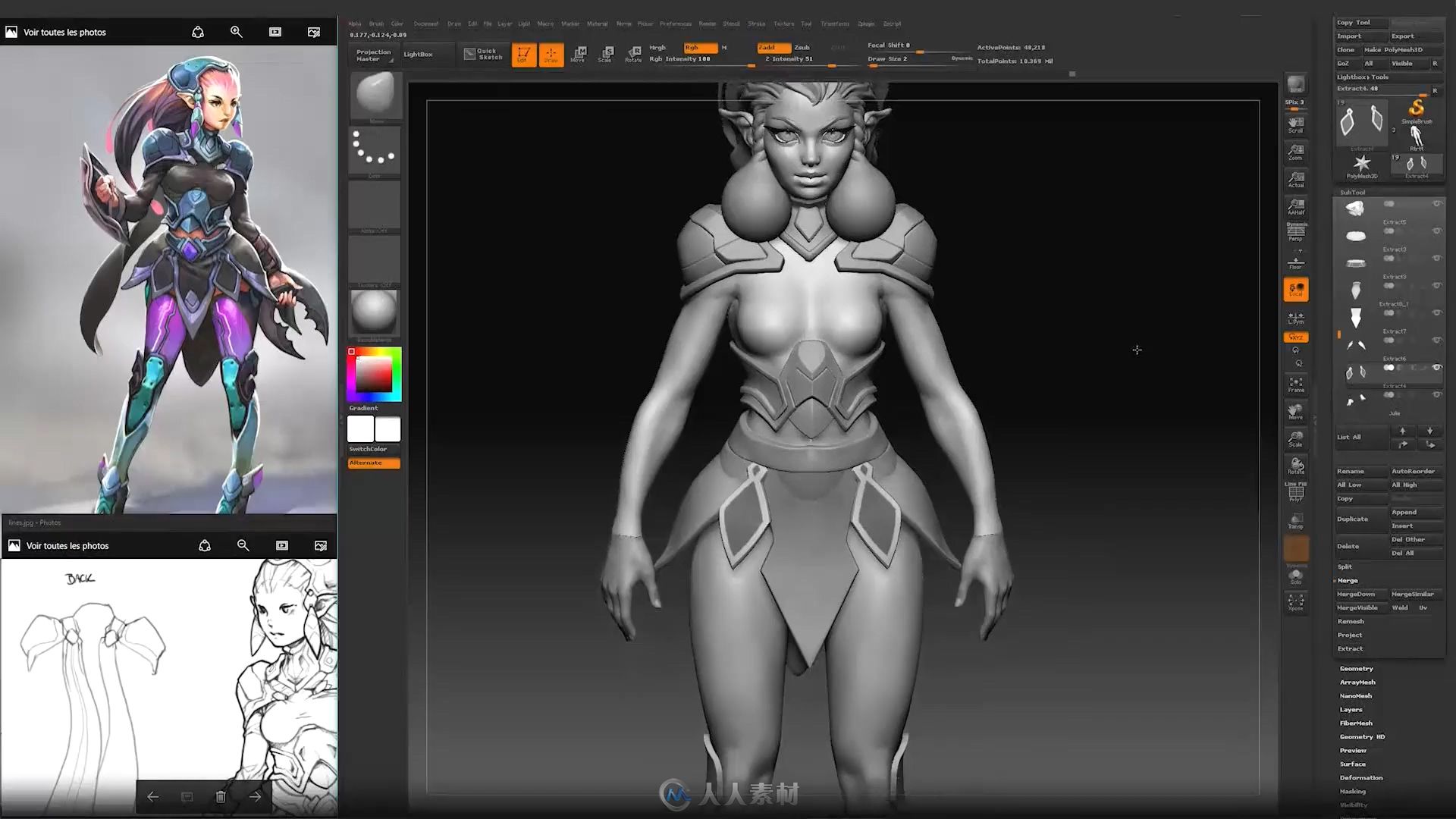Expand the FiberMesh section
1456x819 pixels.
point(1356,723)
